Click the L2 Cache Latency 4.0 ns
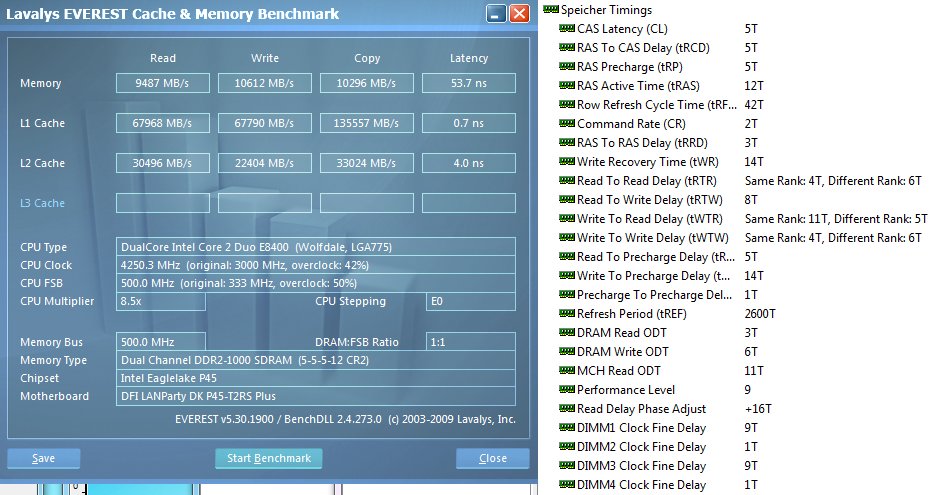This screenshot has height=495, width=936. tap(469, 163)
